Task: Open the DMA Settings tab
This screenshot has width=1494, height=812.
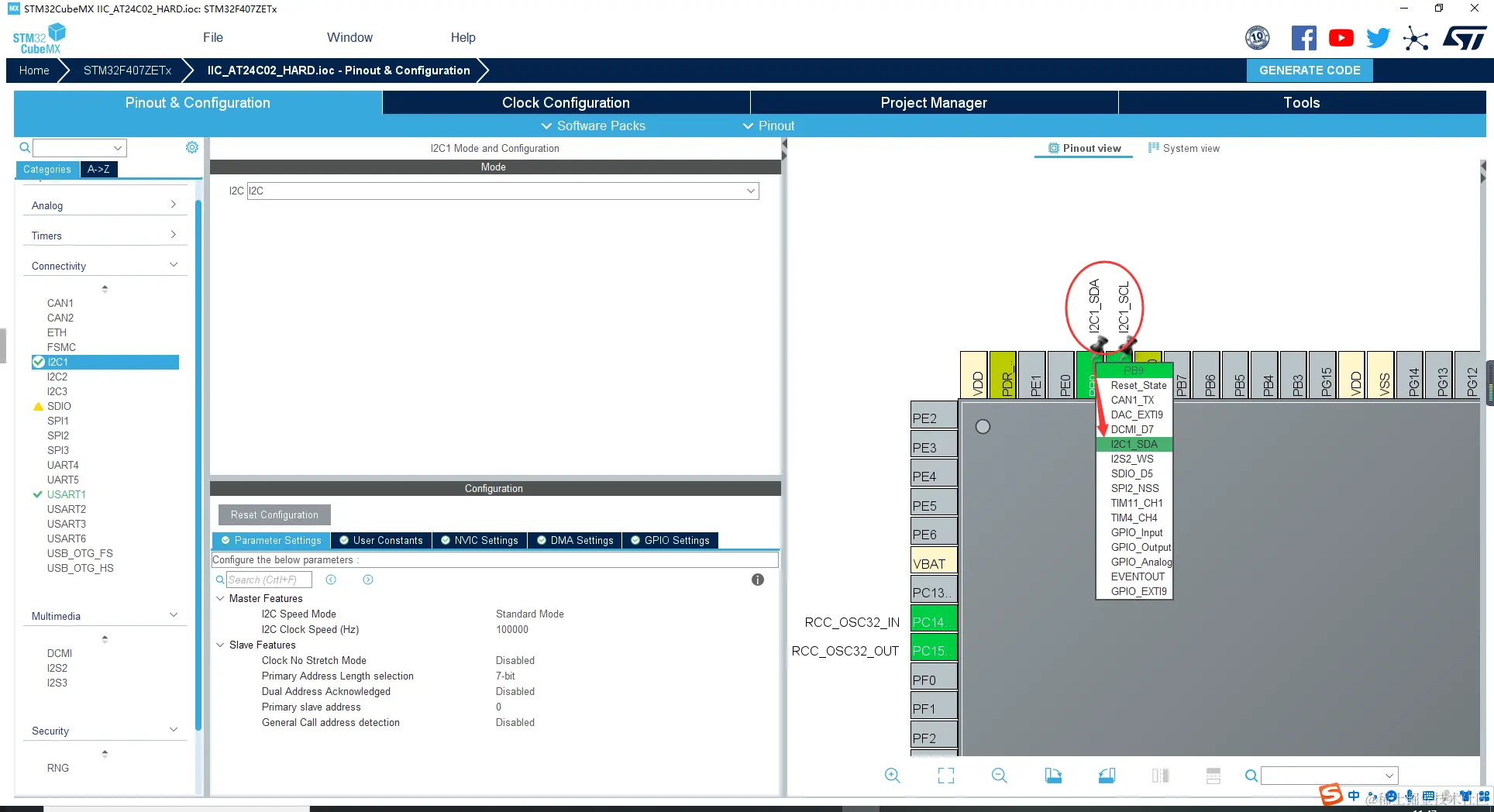Action: [x=576, y=540]
